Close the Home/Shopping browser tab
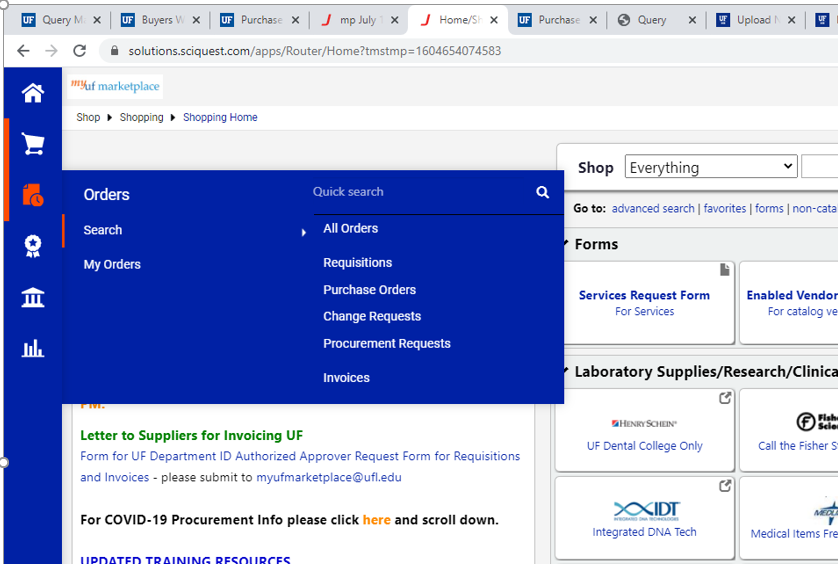This screenshot has height=564, width=838. pyautogui.click(x=494, y=20)
